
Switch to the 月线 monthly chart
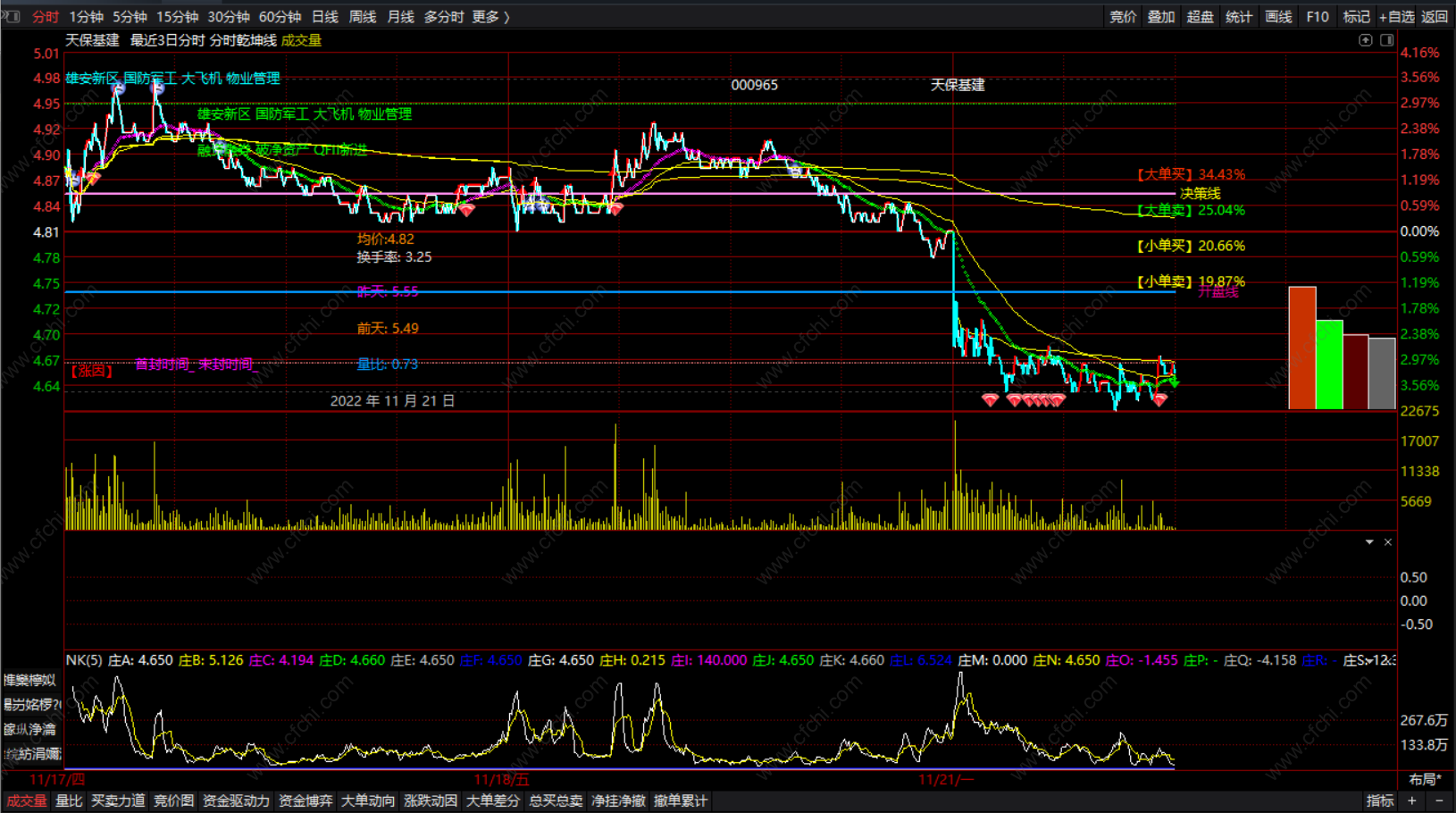click(x=400, y=17)
